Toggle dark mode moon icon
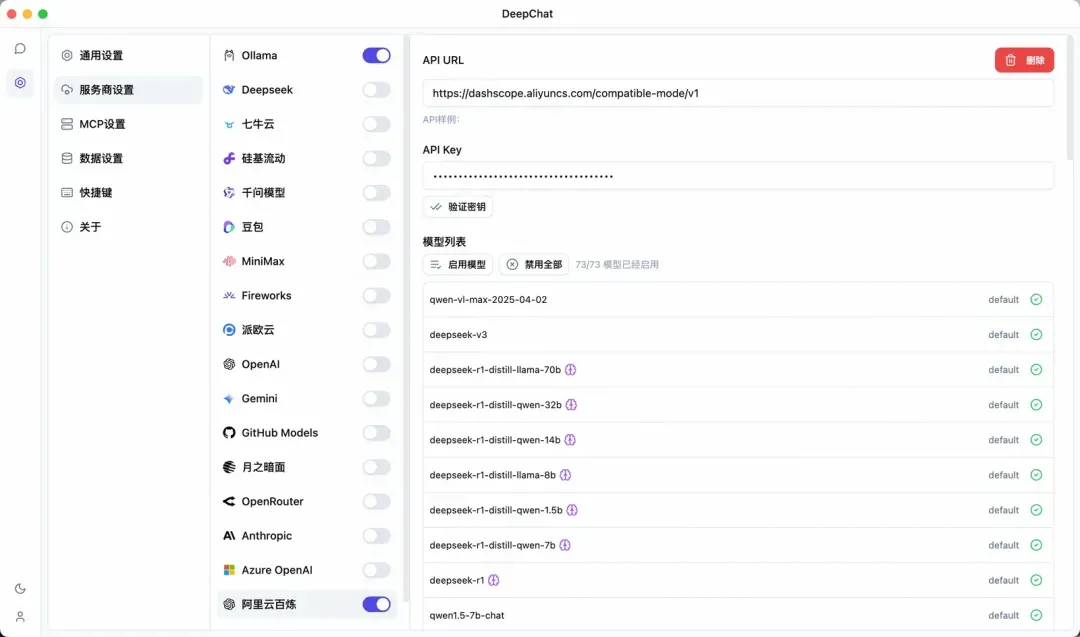1080x637 pixels. click(20, 589)
